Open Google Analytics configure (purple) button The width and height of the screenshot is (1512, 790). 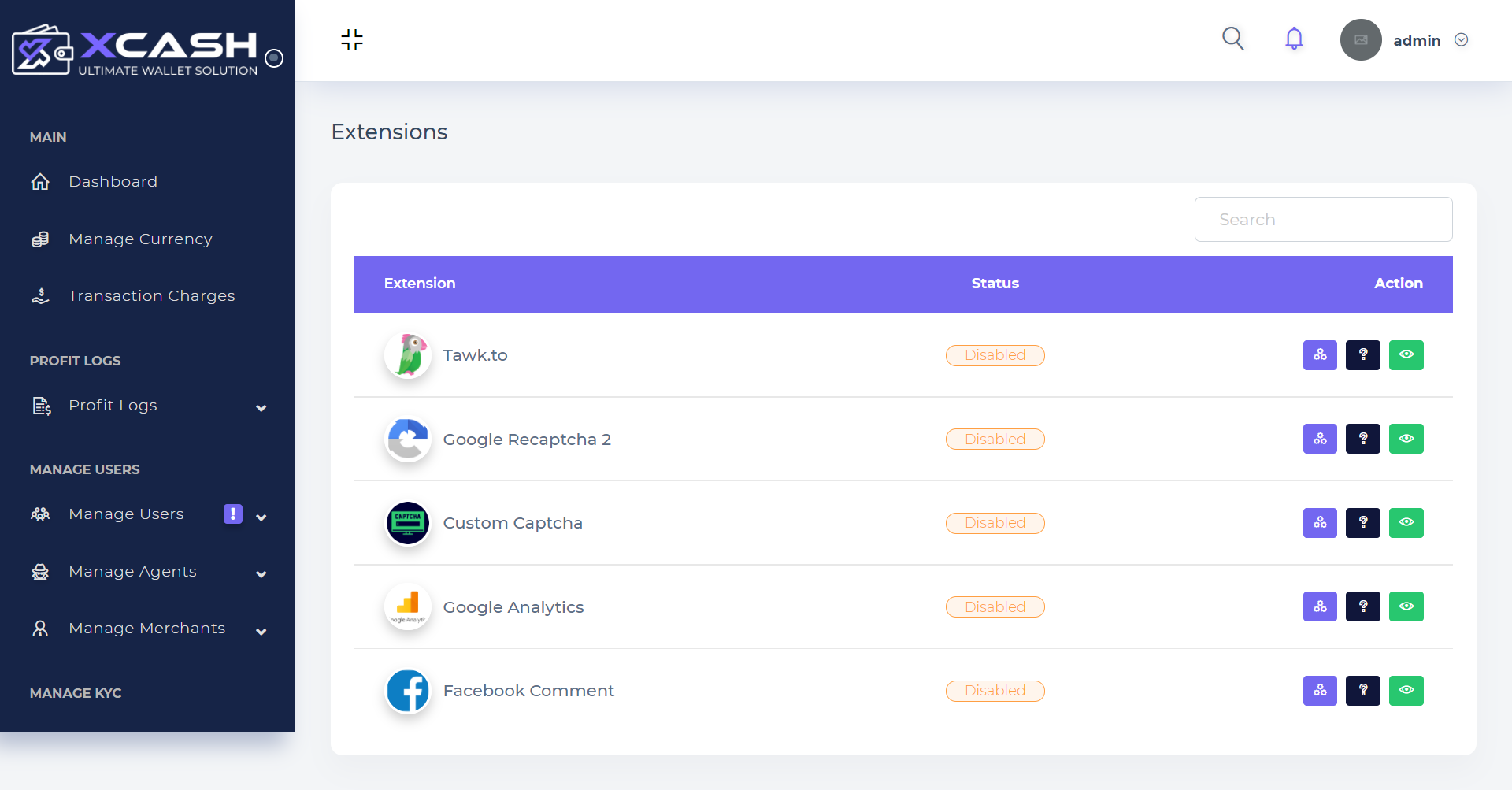tap(1320, 606)
